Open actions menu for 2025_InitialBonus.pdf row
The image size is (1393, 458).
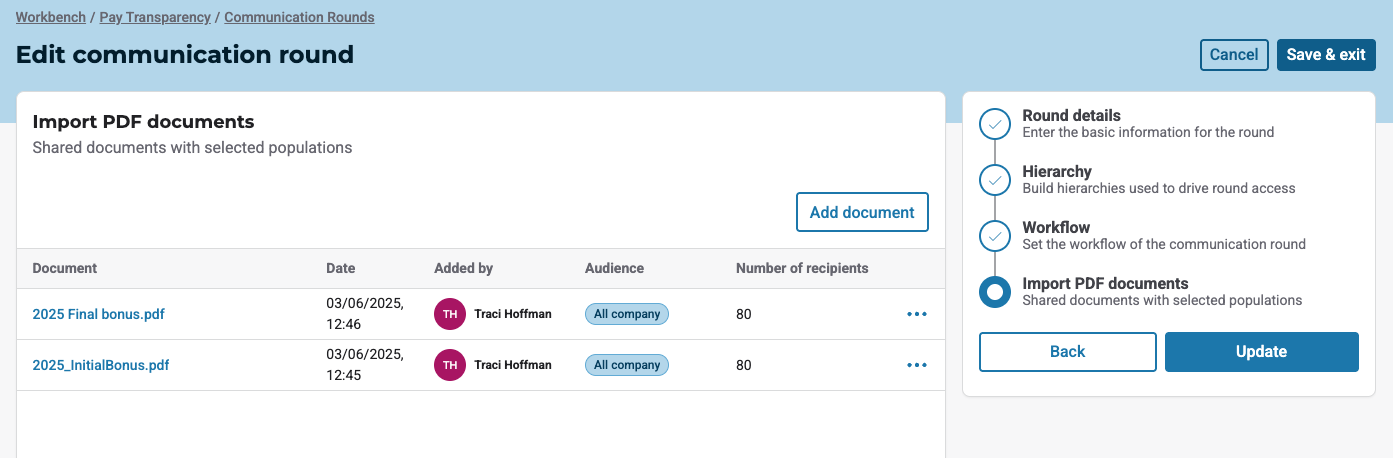click(x=917, y=365)
